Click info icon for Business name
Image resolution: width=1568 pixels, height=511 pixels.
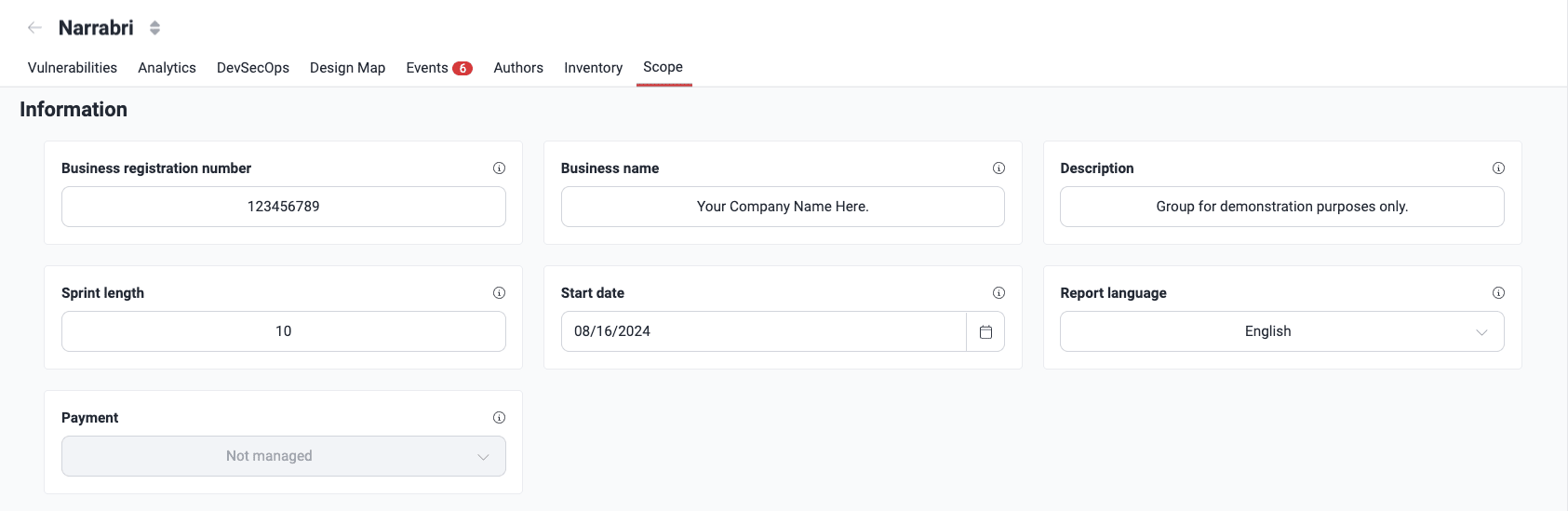click(x=998, y=168)
